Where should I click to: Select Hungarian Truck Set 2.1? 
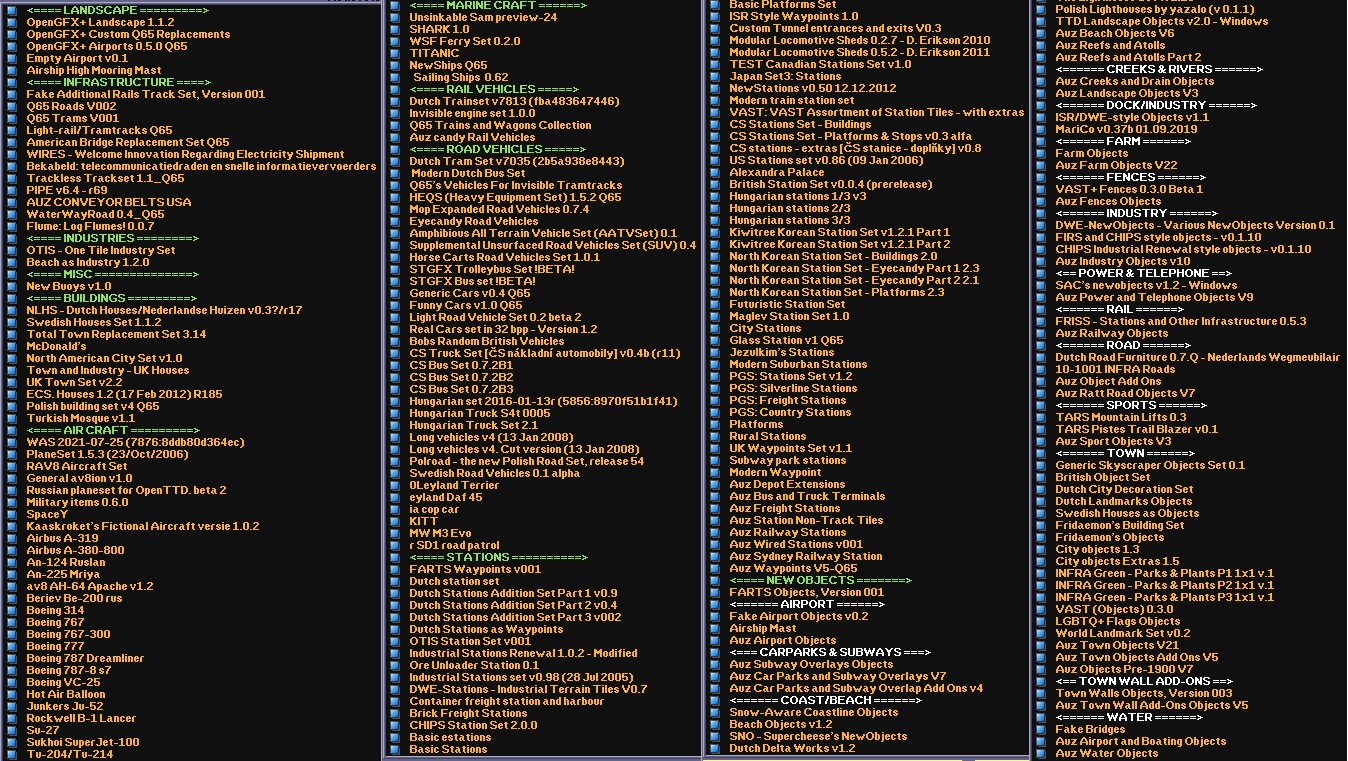click(x=473, y=425)
